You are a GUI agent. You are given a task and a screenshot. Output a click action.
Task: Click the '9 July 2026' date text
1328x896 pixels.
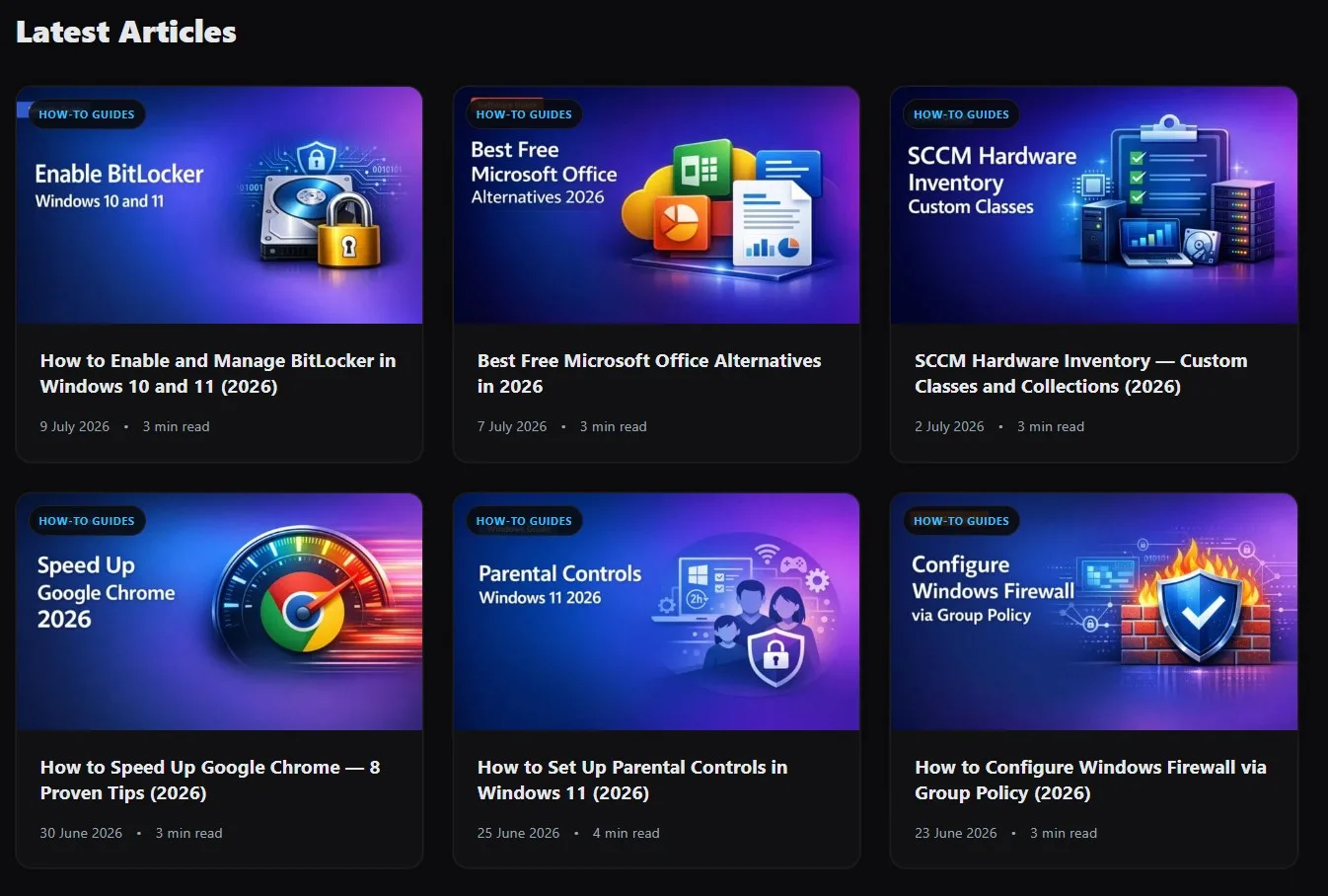pos(75,426)
